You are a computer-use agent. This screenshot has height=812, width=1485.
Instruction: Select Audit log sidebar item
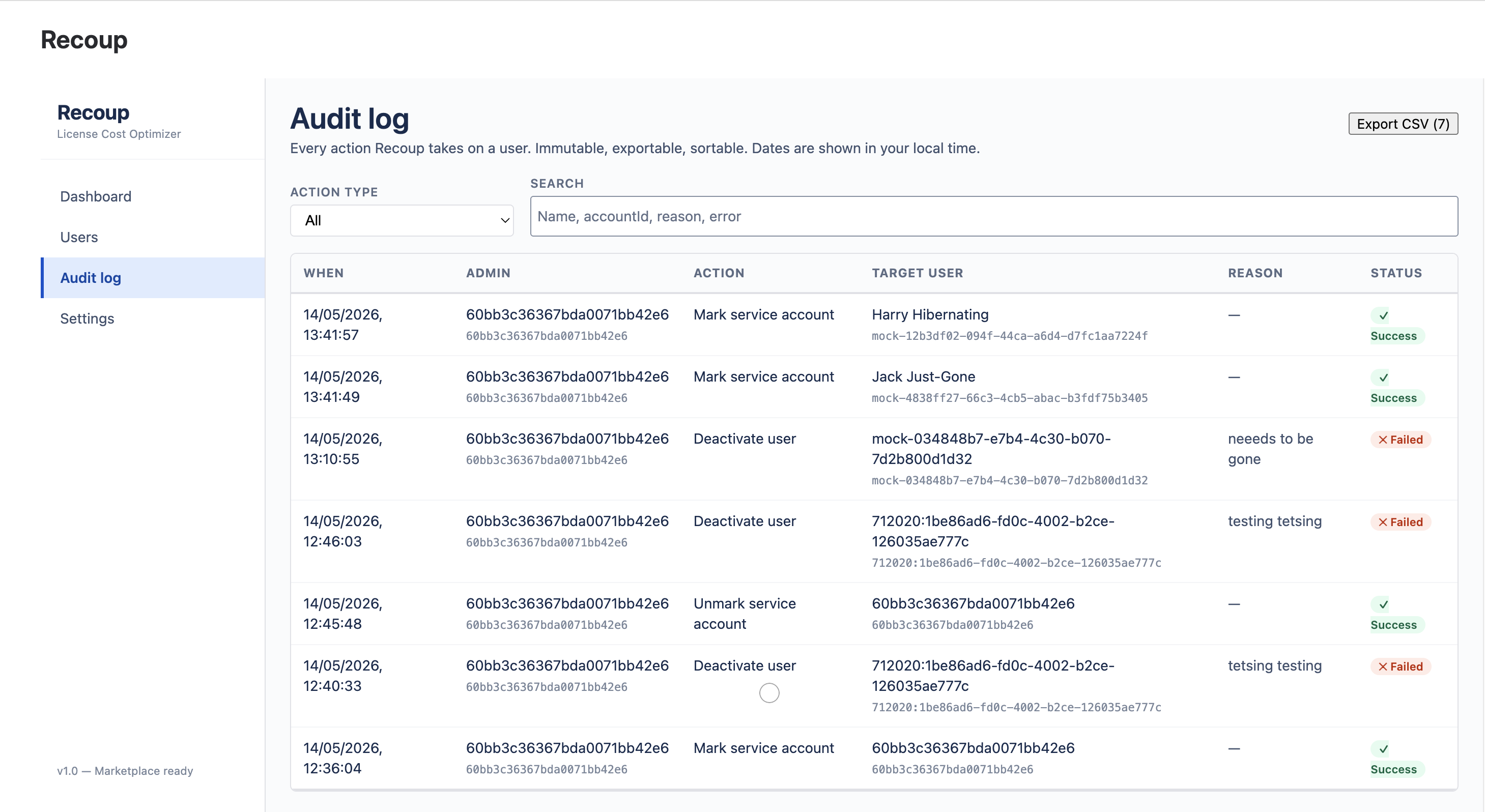point(153,278)
